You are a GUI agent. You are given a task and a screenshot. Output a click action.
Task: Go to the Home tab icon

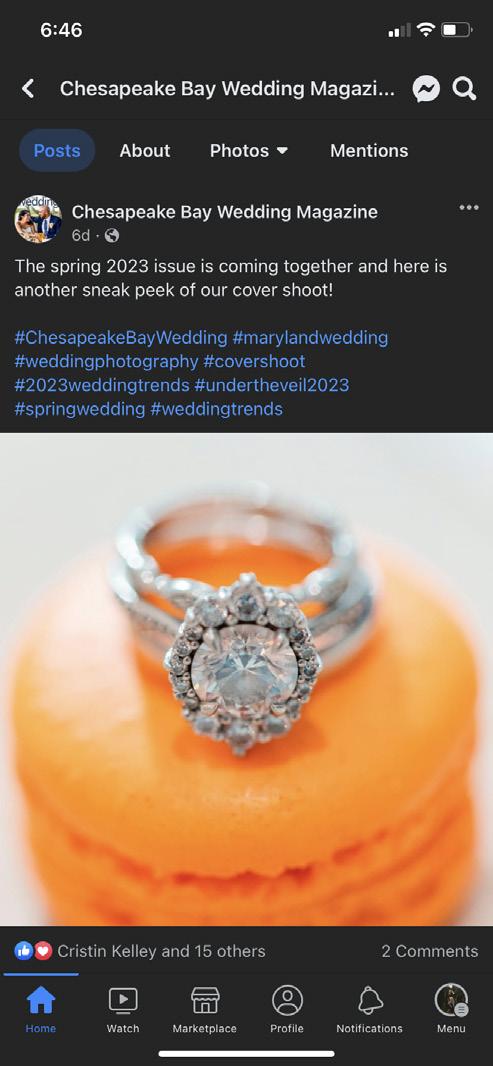[x=41, y=1000]
